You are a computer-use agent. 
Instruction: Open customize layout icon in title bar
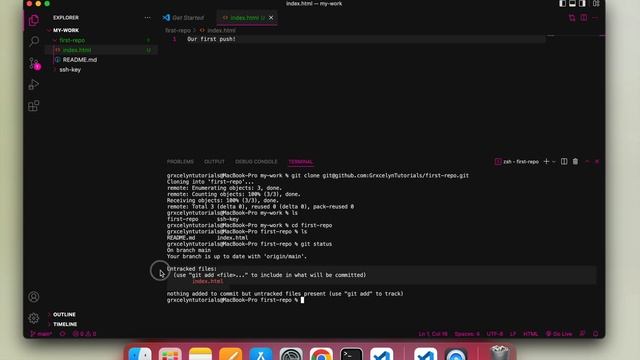[596, 4]
